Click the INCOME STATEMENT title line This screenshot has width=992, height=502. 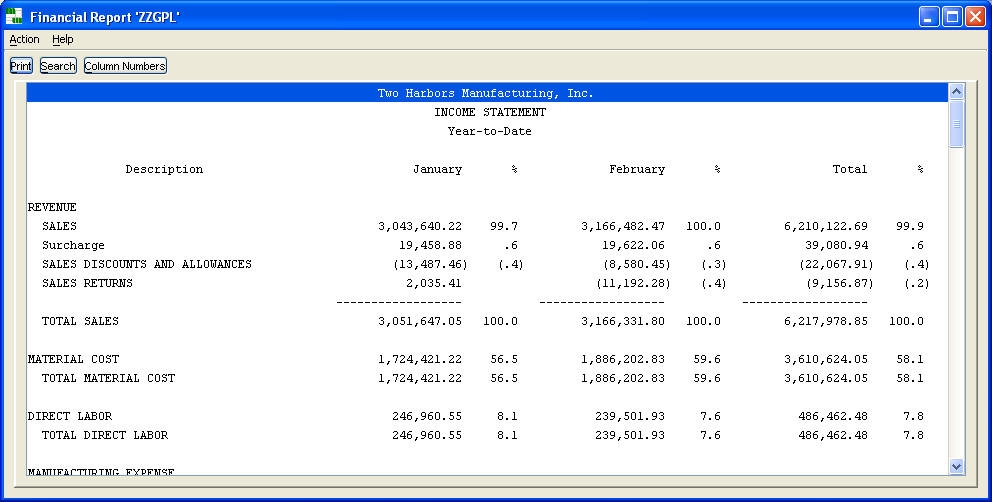click(490, 112)
